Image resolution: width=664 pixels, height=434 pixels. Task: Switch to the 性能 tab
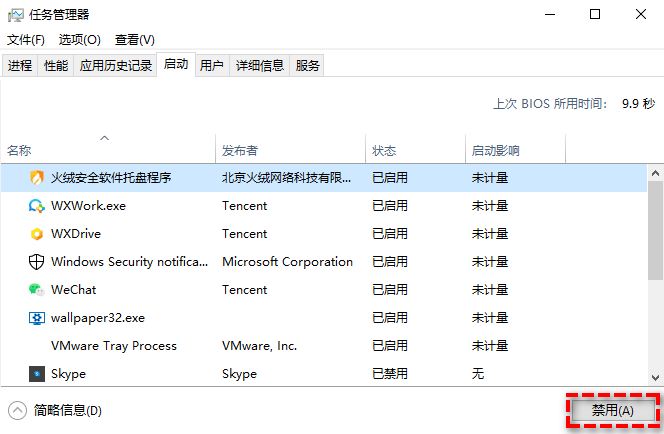tap(56, 66)
